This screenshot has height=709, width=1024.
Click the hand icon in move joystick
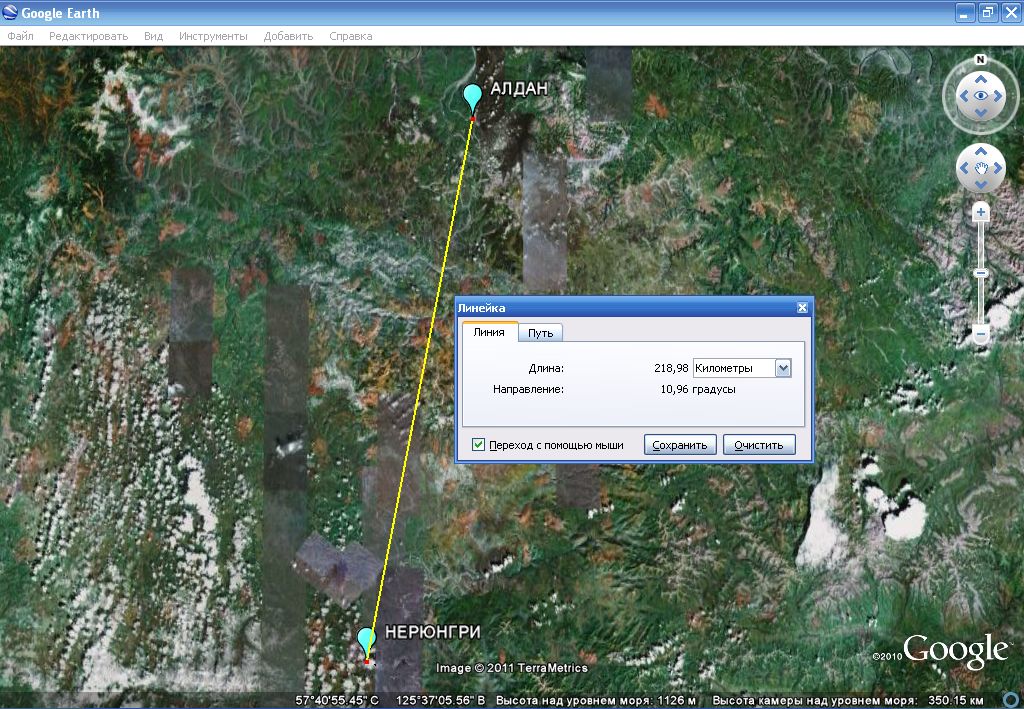tap(981, 168)
